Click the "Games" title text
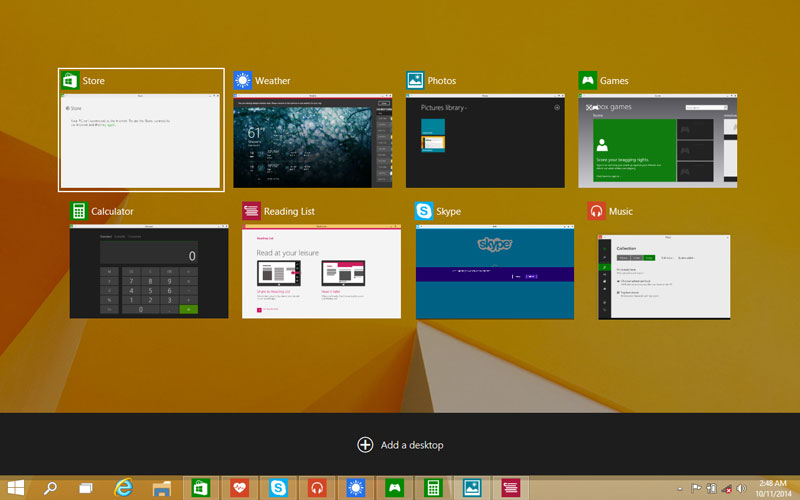This screenshot has width=800, height=500. click(x=614, y=81)
